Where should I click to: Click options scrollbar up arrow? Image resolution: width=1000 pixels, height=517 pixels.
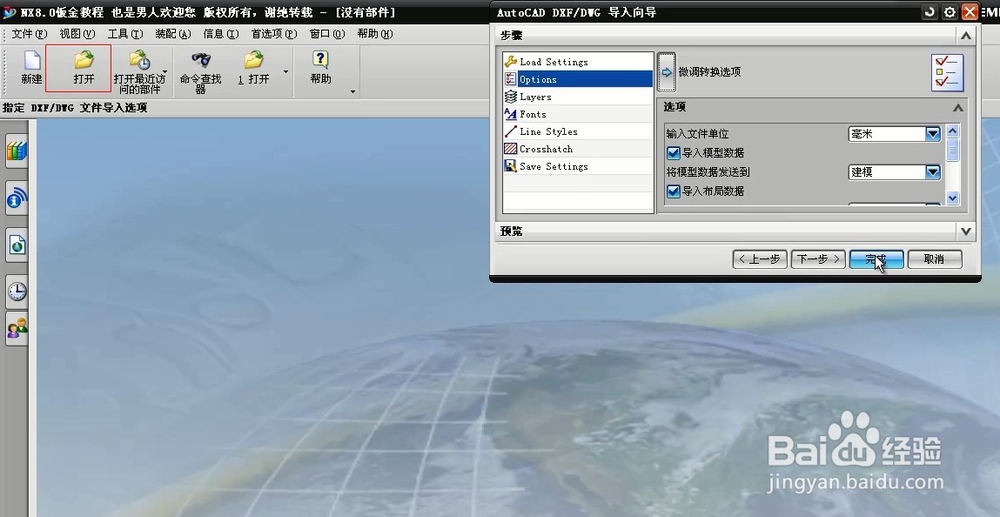953,131
